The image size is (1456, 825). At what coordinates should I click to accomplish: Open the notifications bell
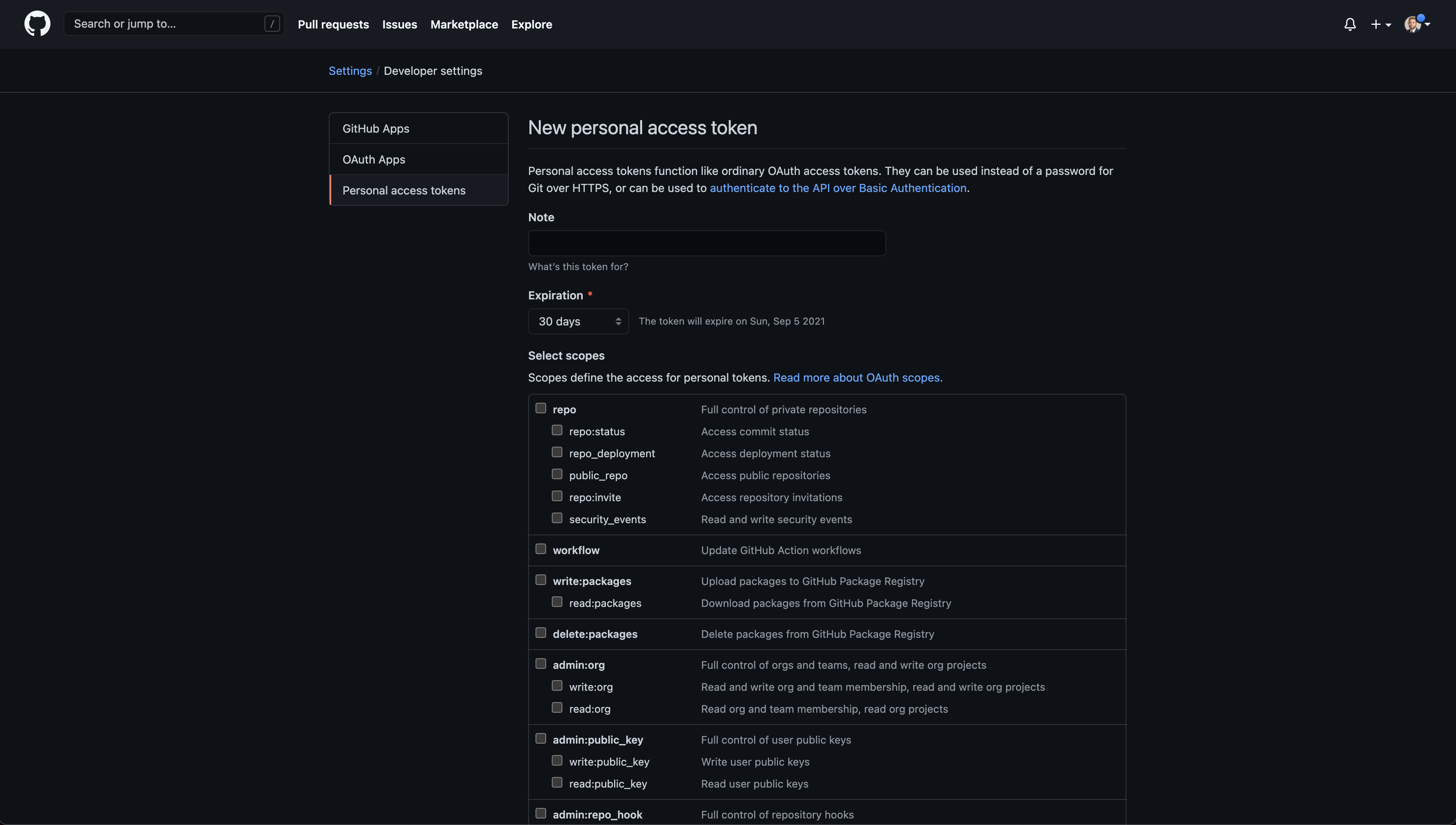(x=1350, y=24)
